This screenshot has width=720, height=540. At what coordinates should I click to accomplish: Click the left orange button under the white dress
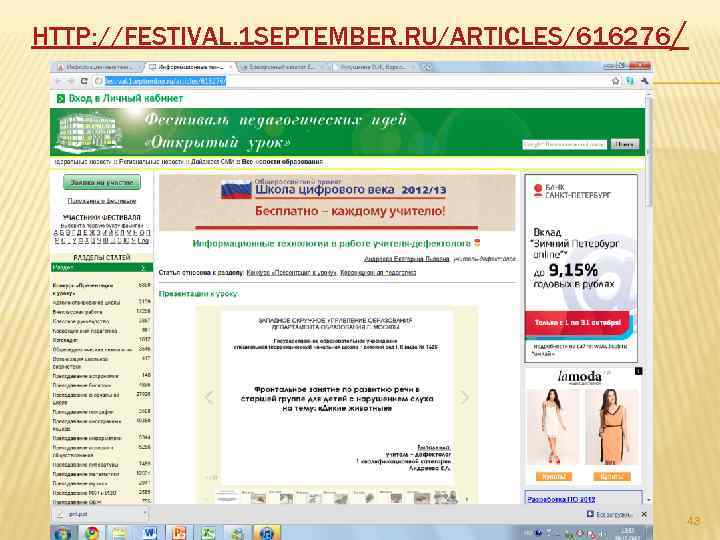[x=553, y=477]
